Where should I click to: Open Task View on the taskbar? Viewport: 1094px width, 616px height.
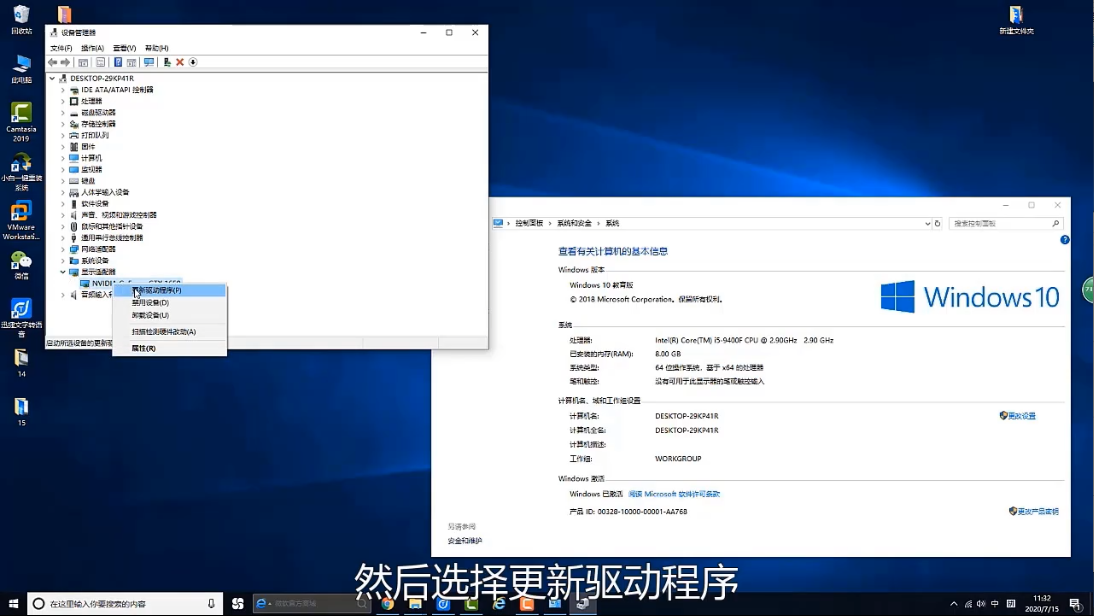(238, 604)
